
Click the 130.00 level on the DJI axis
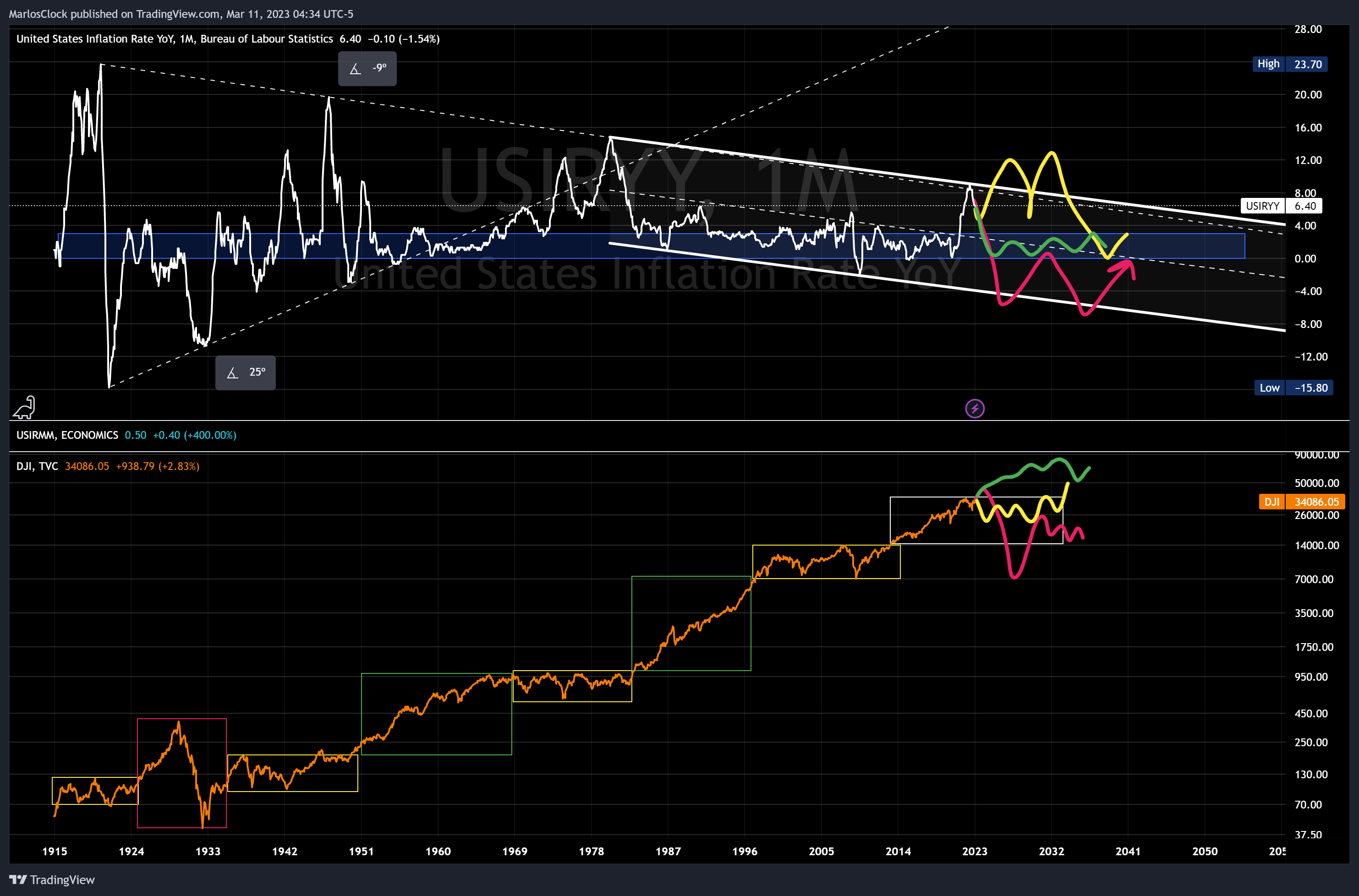click(1311, 775)
